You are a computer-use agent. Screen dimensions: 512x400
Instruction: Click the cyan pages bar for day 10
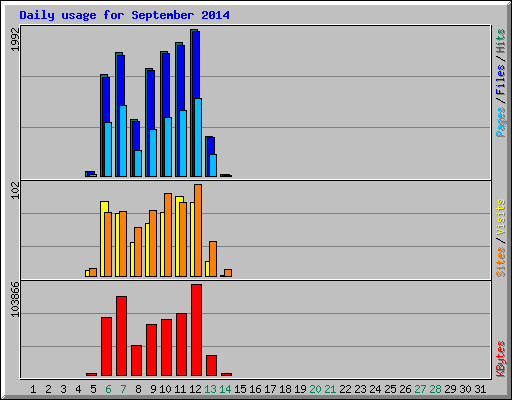coord(168,147)
